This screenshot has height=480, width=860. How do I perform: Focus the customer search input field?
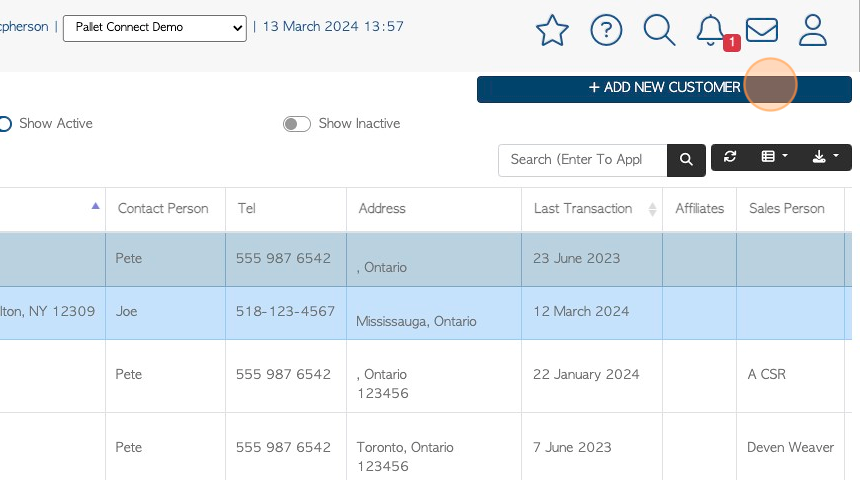pyautogui.click(x=582, y=160)
